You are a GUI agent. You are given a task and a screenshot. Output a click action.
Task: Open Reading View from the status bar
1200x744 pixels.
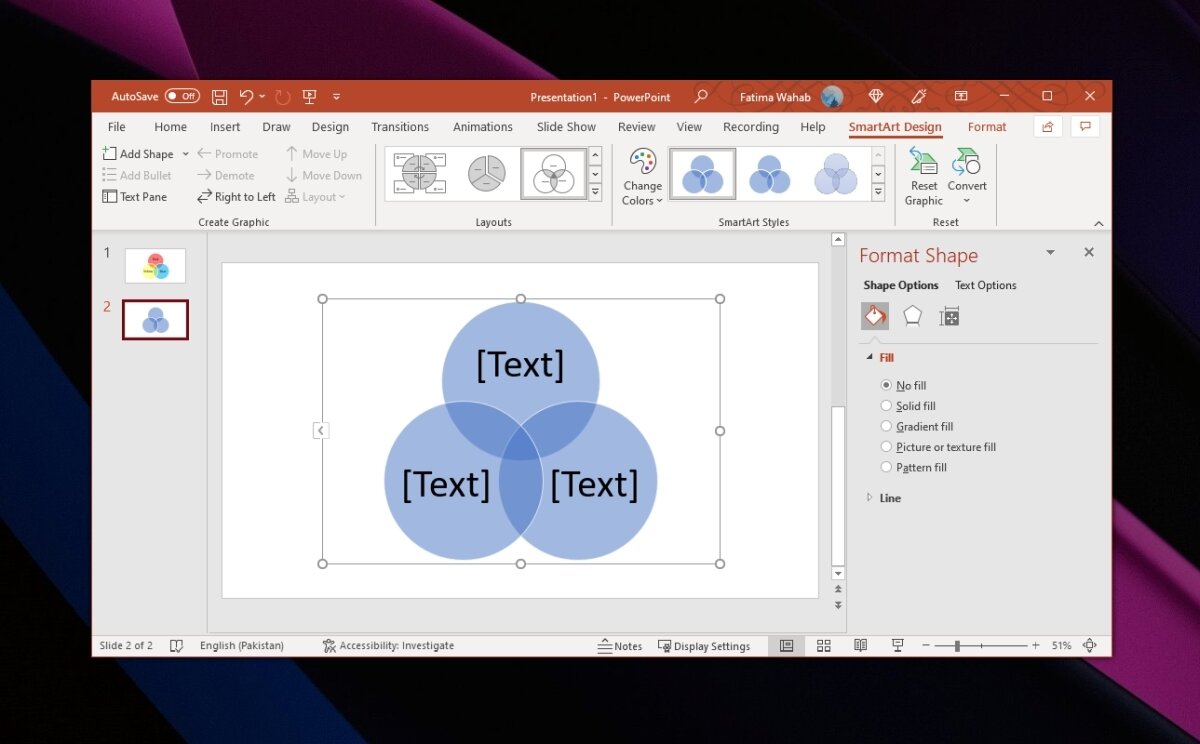tap(860, 645)
